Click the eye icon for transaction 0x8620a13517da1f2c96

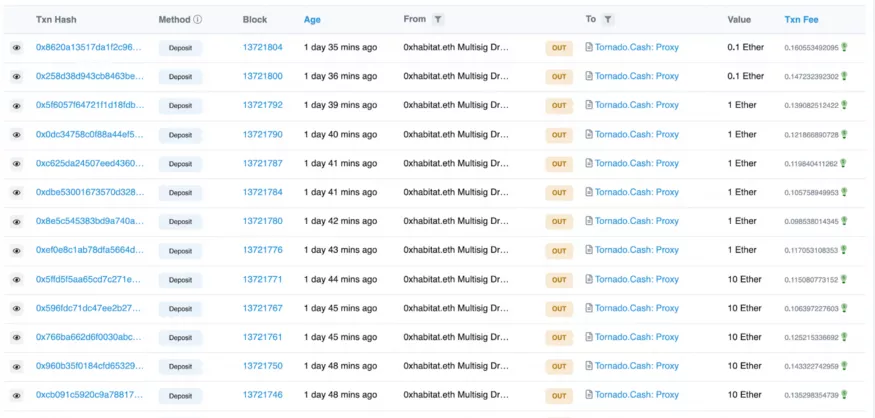pos(17,48)
